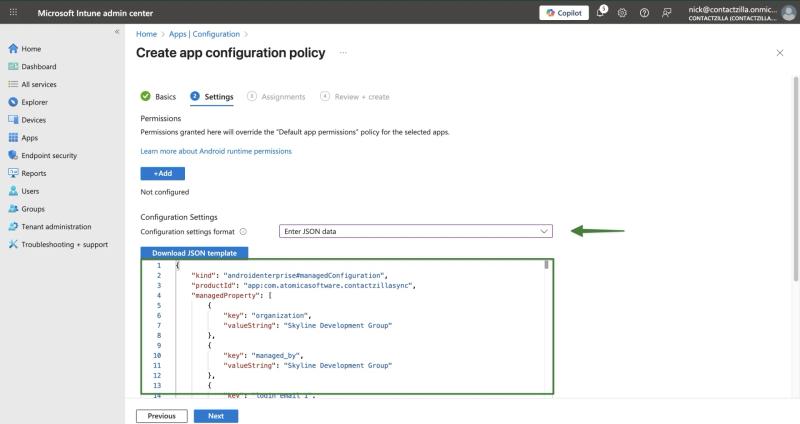The width and height of the screenshot is (800, 424).
Task: Open the help question mark icon
Action: pos(644,13)
